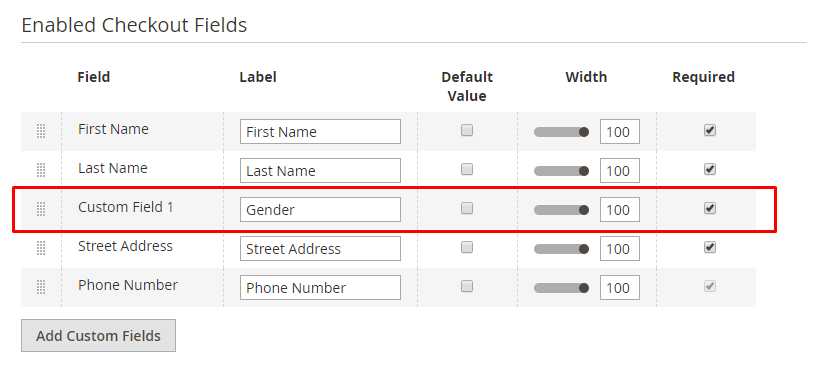Click the drag handle icon for Last Name

click(x=41, y=170)
